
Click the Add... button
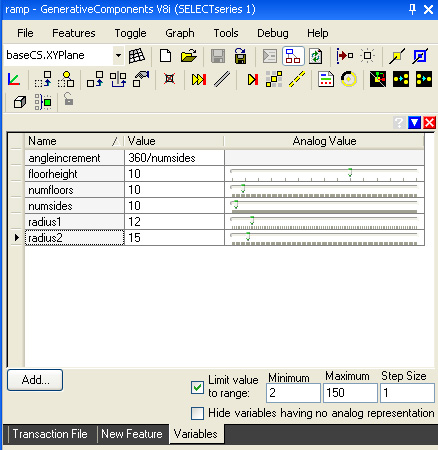(x=35, y=380)
